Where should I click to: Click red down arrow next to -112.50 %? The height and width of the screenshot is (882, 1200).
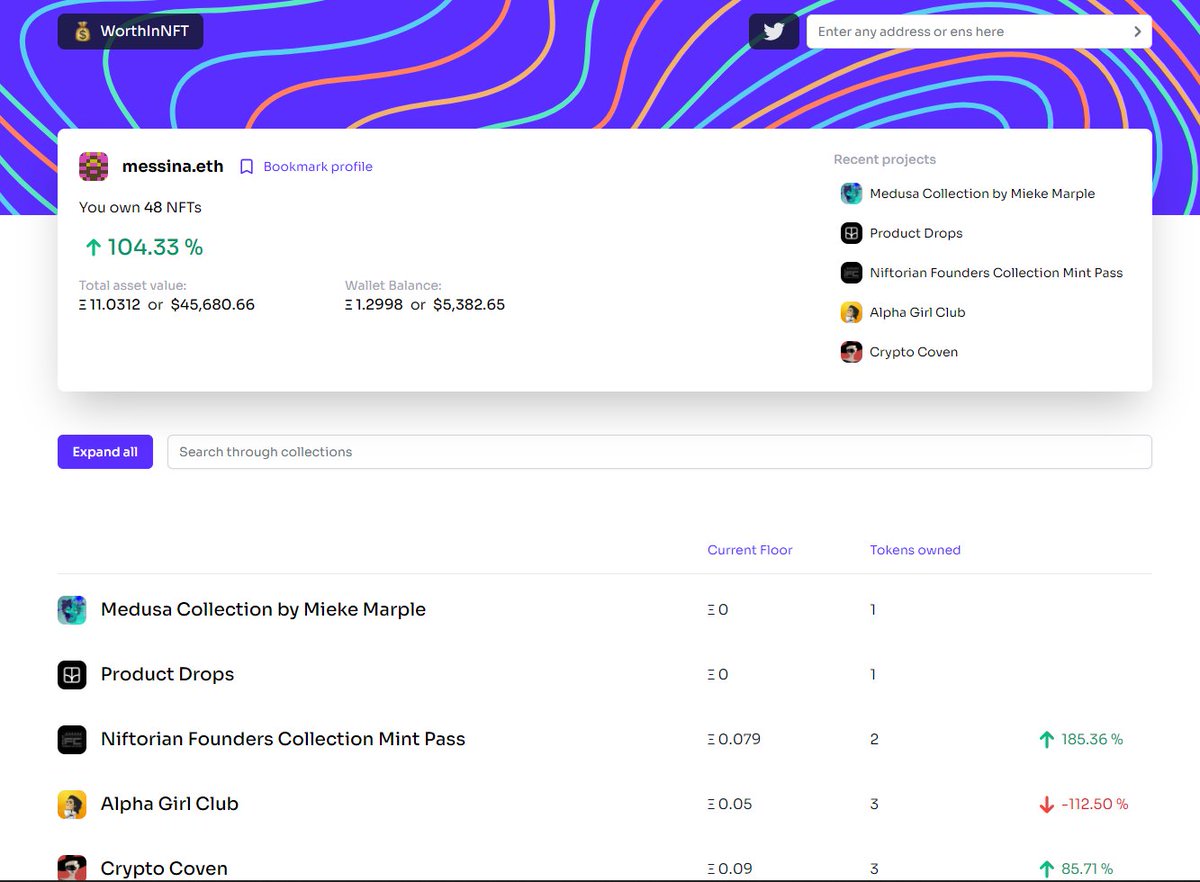pyautogui.click(x=1047, y=804)
